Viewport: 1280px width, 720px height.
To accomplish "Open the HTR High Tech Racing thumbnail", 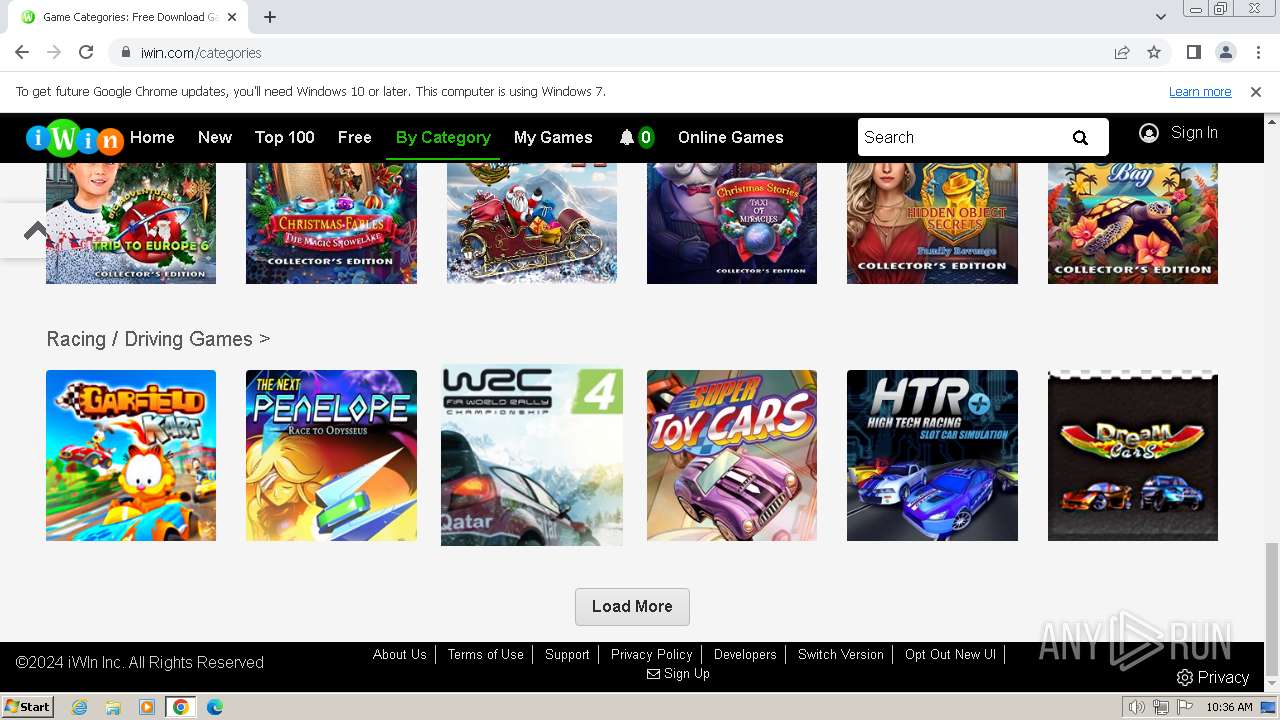I will (x=932, y=455).
